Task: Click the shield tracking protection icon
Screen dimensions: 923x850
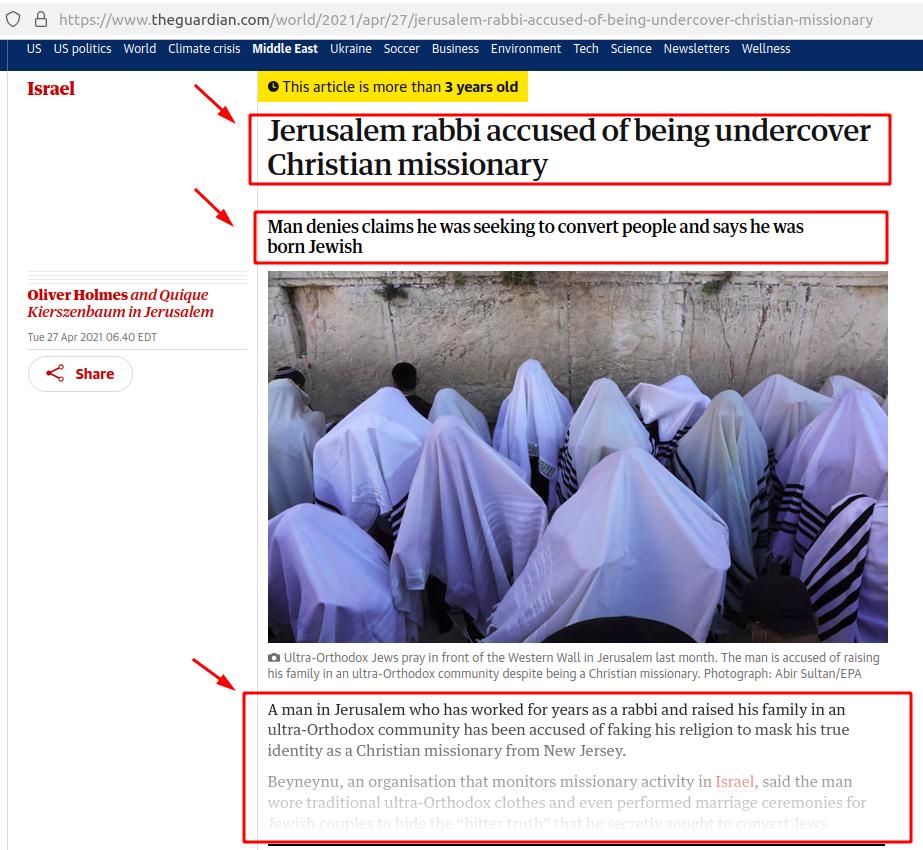Action: [13, 19]
